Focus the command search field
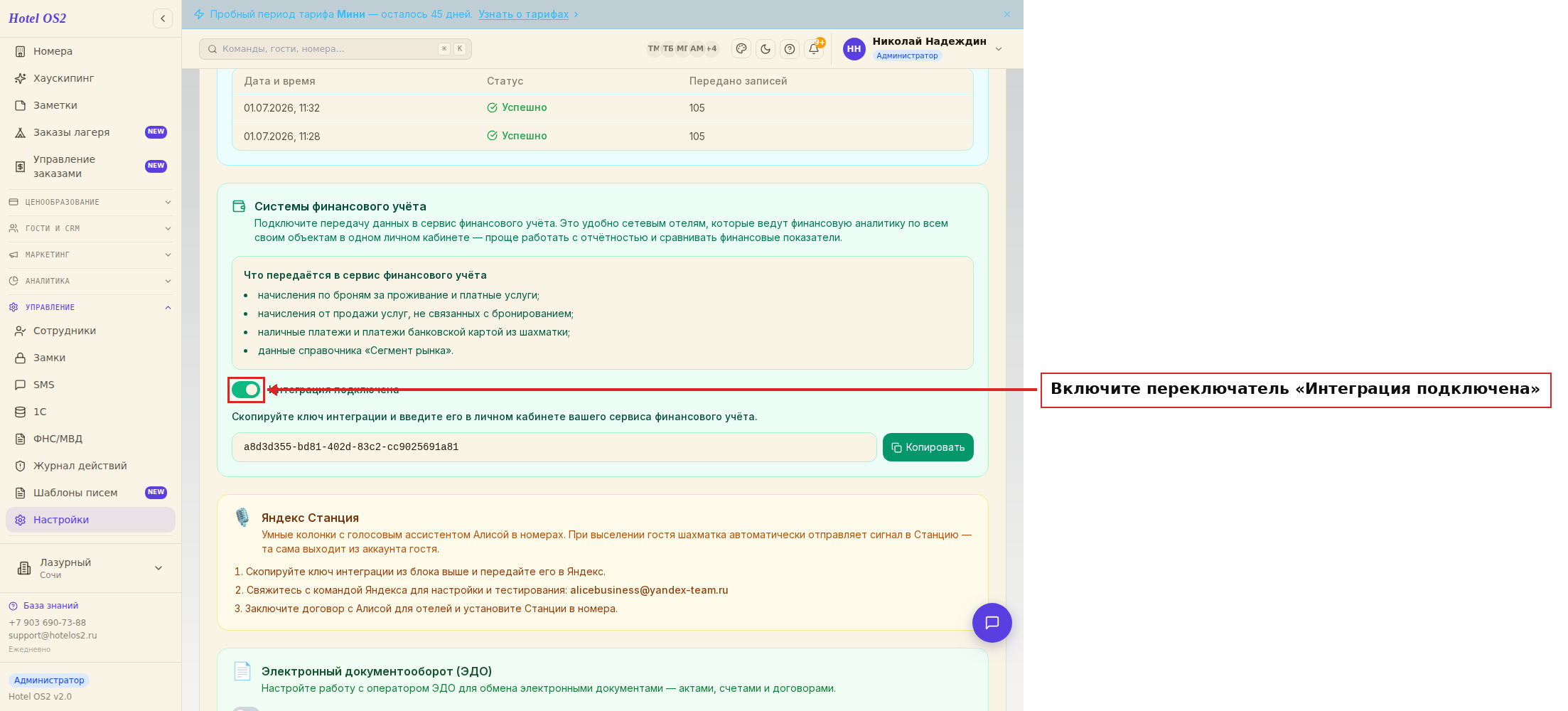Image resolution: width=1568 pixels, height=711 pixels. point(335,49)
